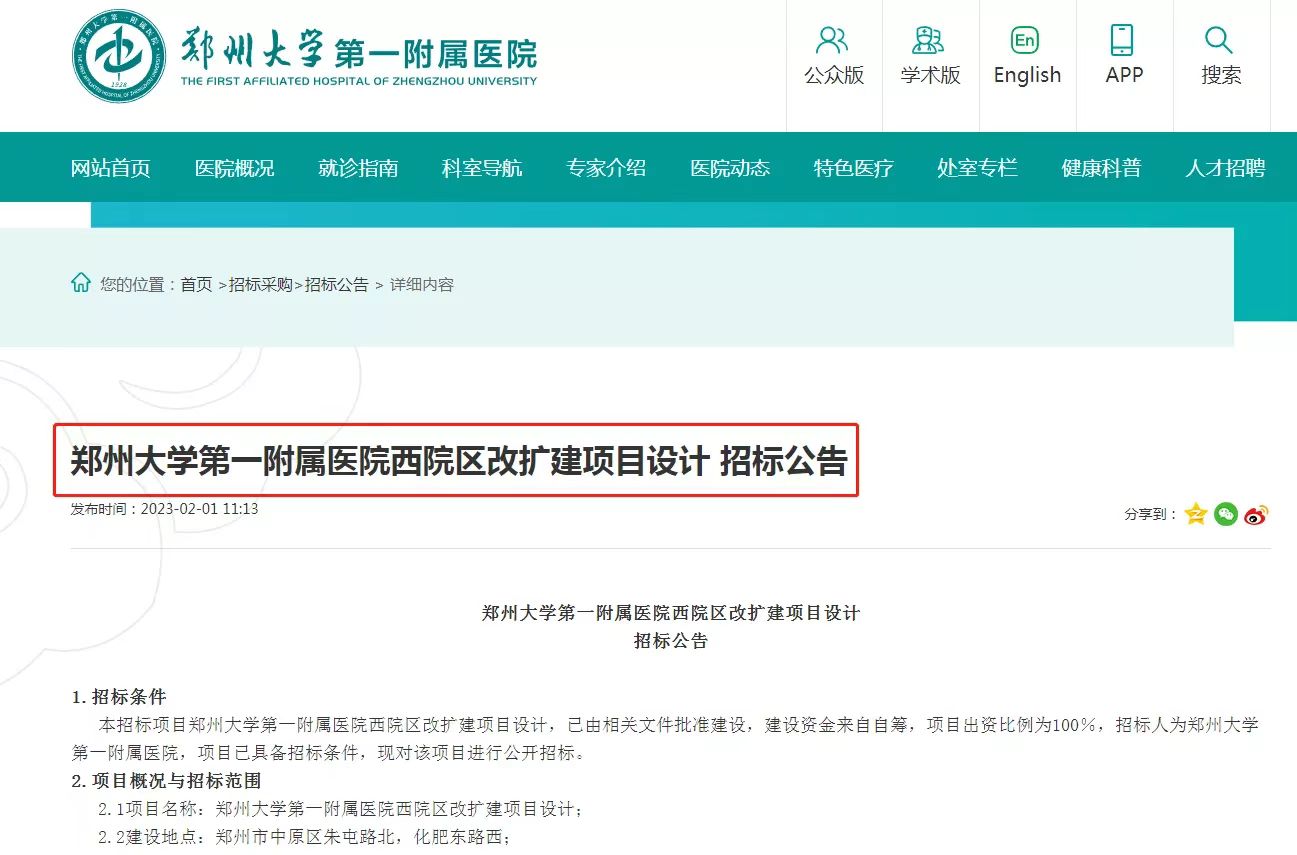Select 就诊指南 in navigation bar
1297x855 pixels.
[358, 168]
